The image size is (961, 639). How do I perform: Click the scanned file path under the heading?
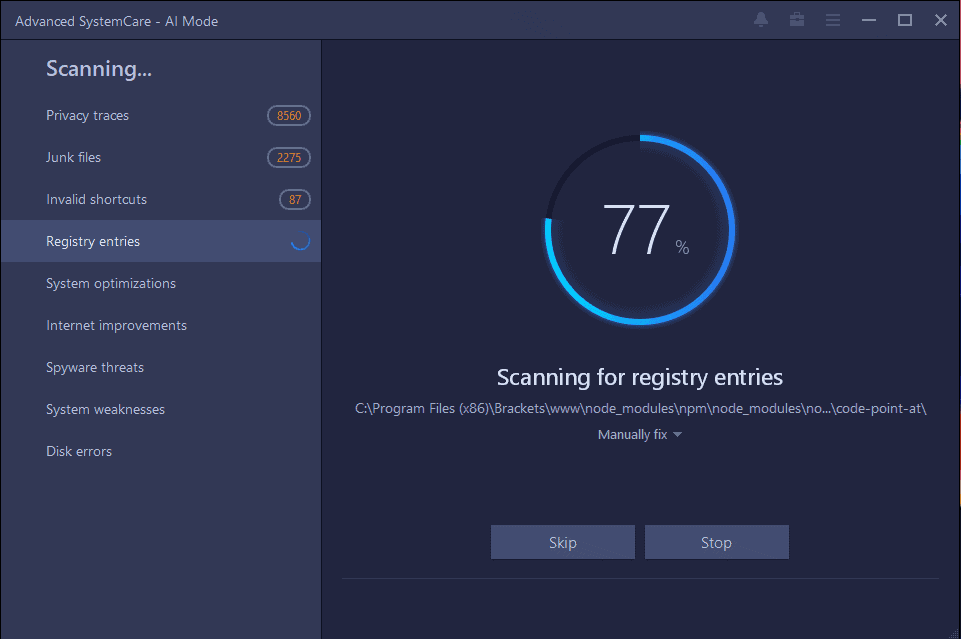click(640, 408)
